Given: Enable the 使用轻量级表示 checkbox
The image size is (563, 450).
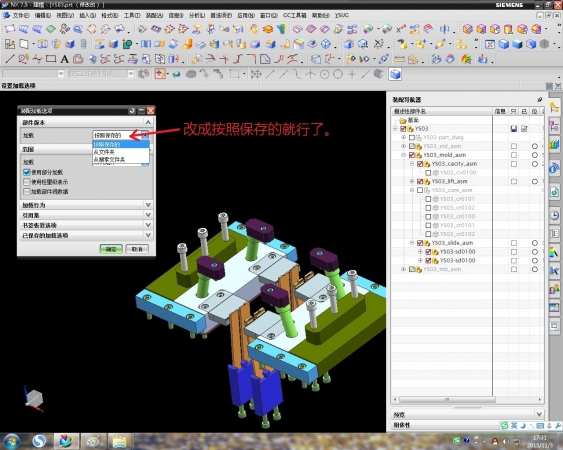Looking at the screenshot, I should (x=27, y=182).
